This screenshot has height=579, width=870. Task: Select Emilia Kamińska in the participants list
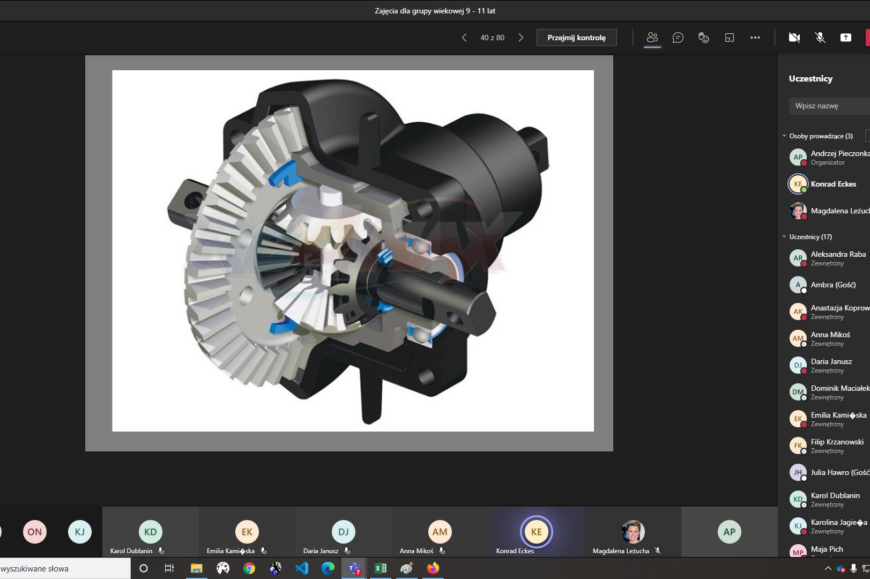(829, 419)
